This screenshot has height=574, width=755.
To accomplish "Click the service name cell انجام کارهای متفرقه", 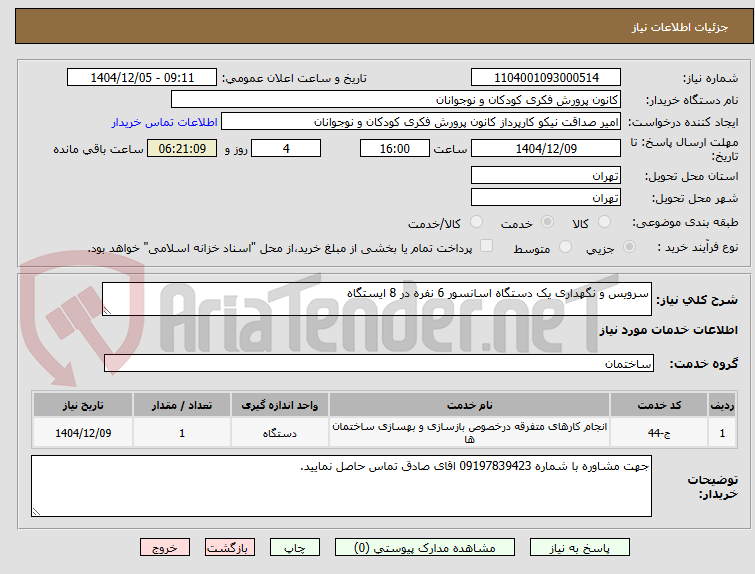I will point(469,433).
